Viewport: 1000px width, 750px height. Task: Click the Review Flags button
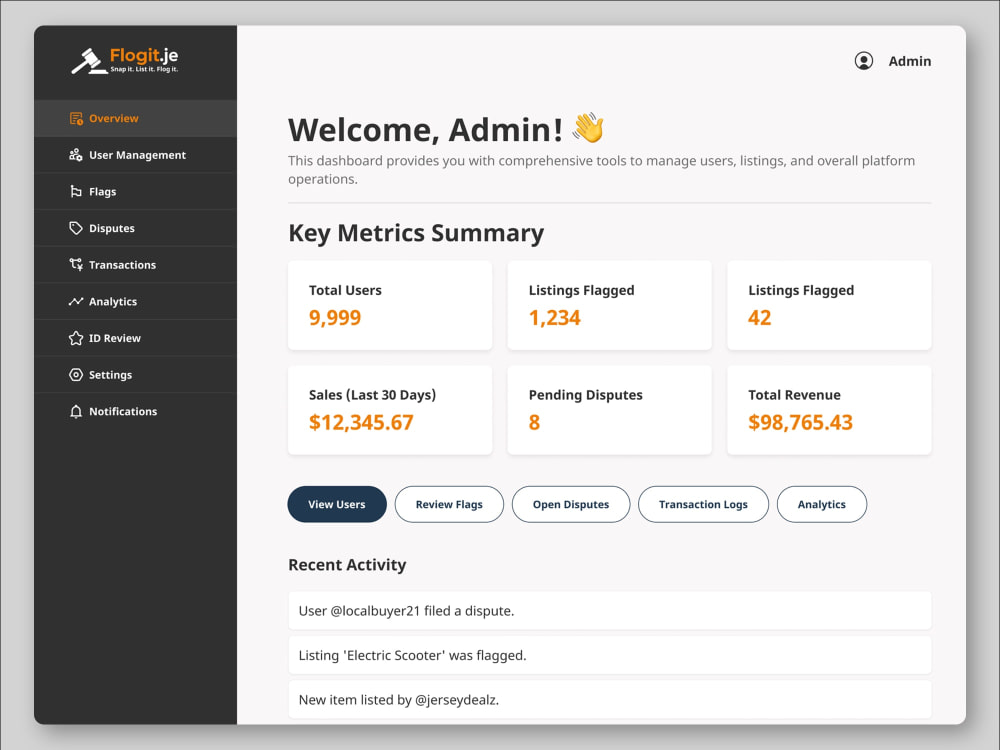click(x=449, y=504)
